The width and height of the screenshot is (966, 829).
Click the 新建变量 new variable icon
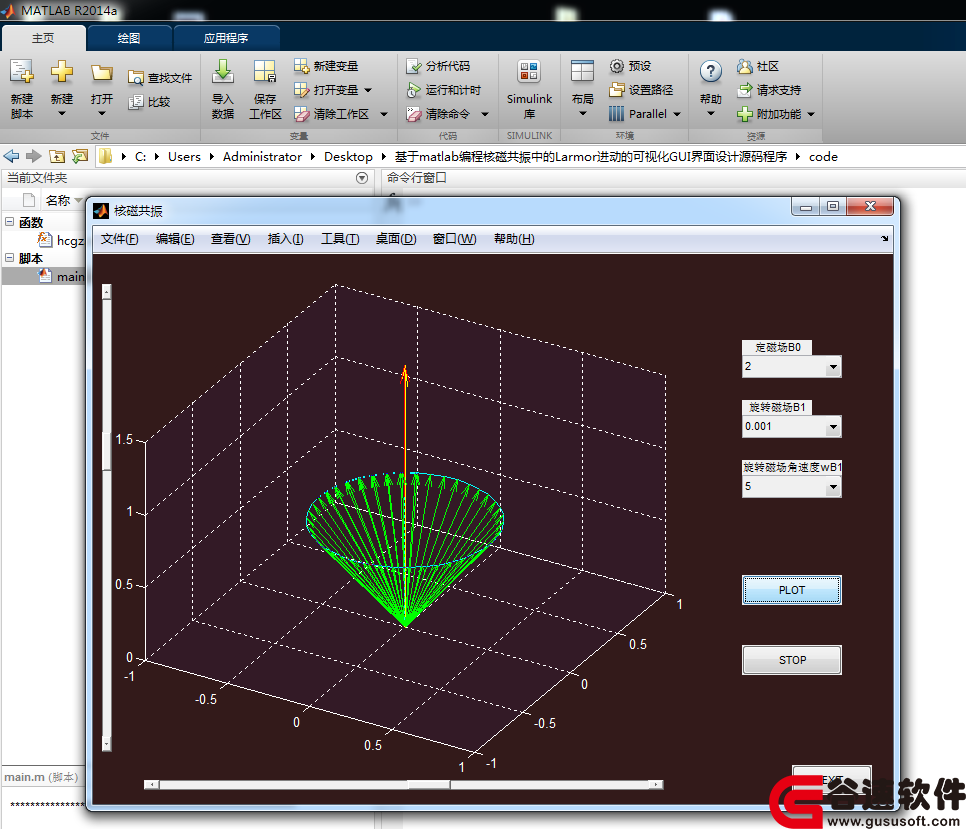click(x=301, y=65)
